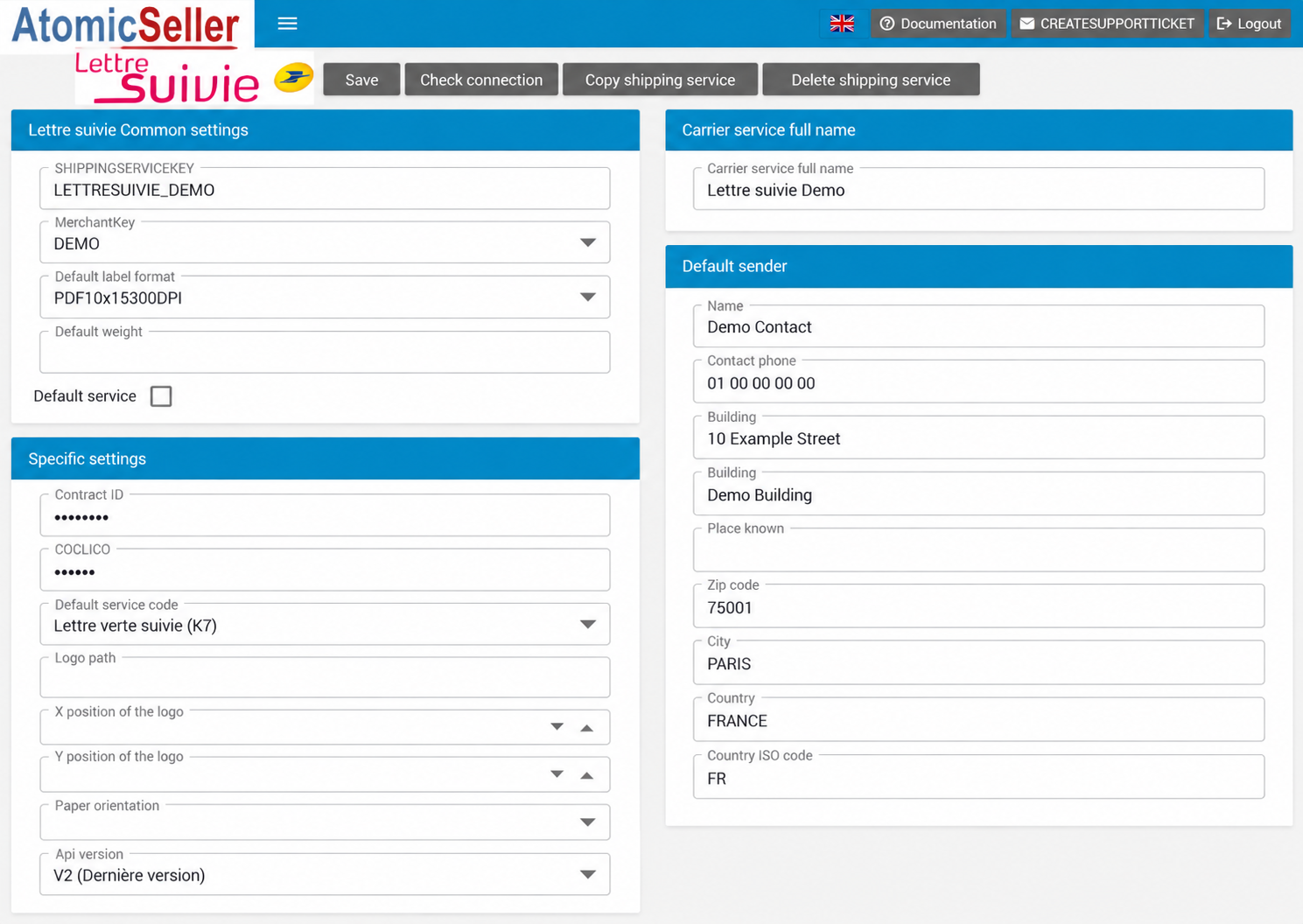Image resolution: width=1303 pixels, height=924 pixels.
Task: Click the Default sender panel header
Action: click(979, 267)
